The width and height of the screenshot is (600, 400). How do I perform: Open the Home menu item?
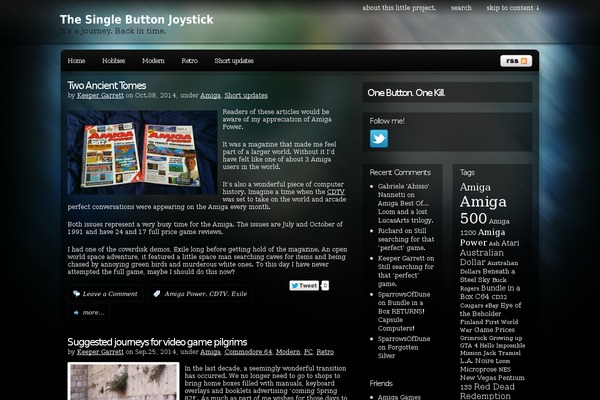(77, 61)
